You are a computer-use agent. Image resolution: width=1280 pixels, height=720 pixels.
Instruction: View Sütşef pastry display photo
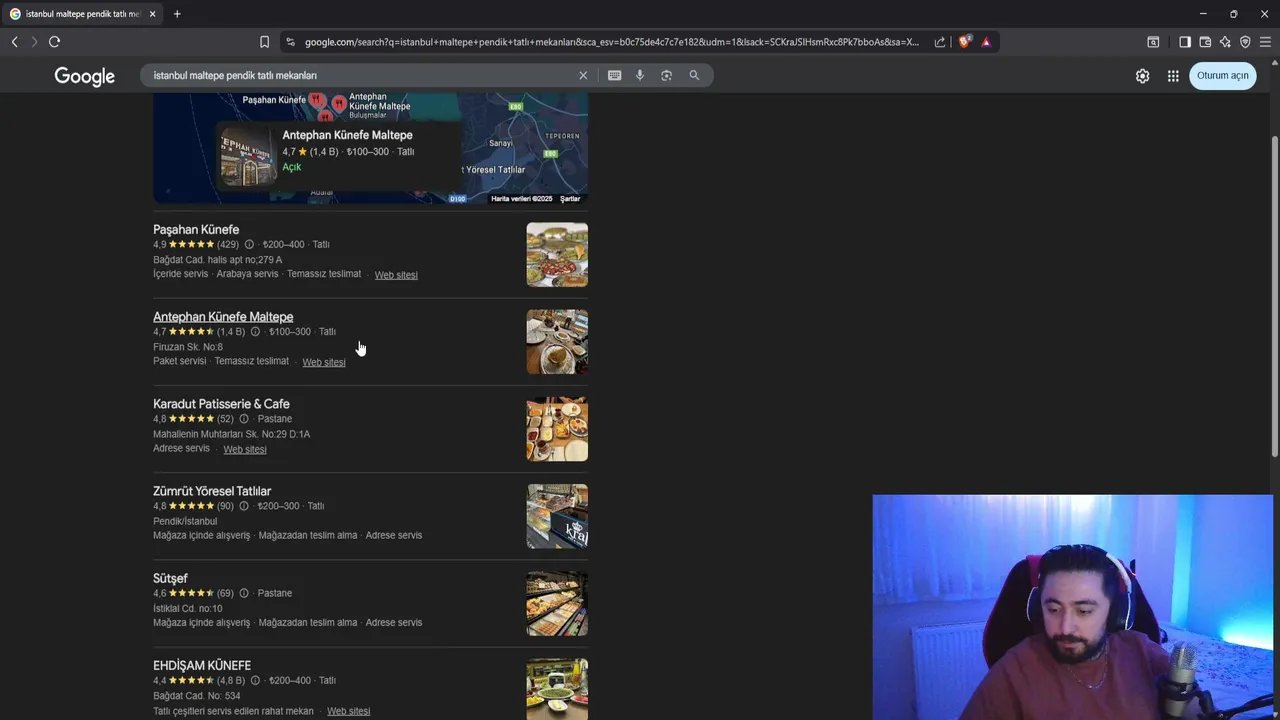tap(557, 603)
